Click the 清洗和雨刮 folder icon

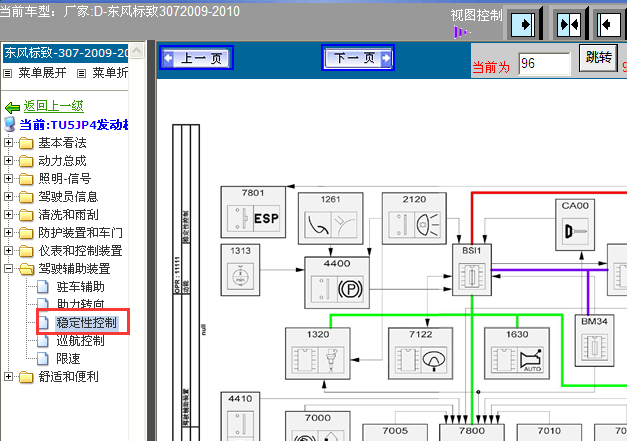[x=26, y=215]
